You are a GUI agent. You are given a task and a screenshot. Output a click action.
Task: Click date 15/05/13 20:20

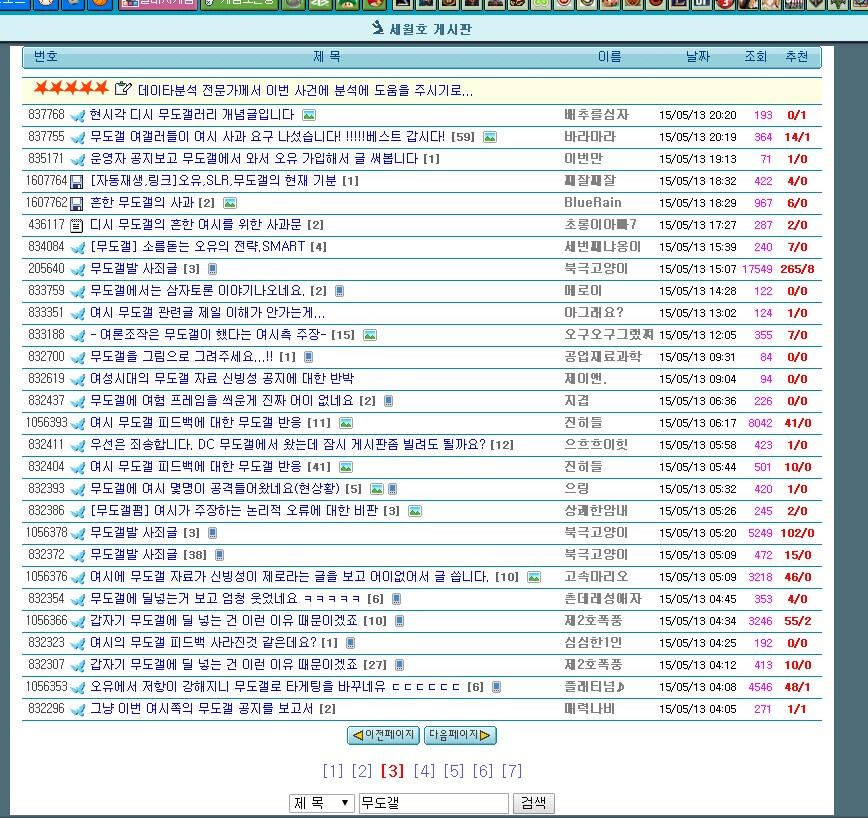pyautogui.click(x=698, y=115)
